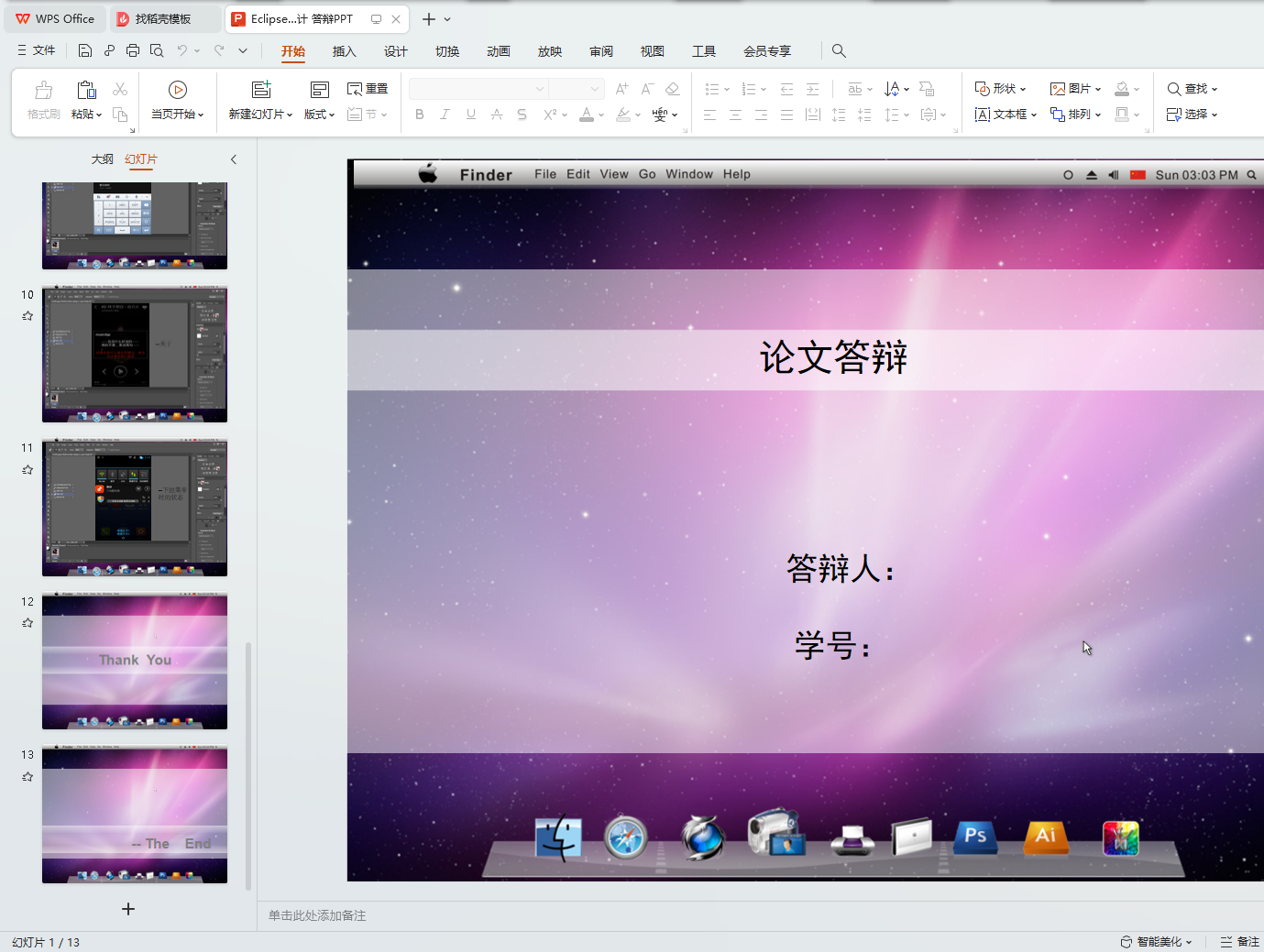Open the font size combo box
This screenshot has width=1264, height=952.
point(577,89)
